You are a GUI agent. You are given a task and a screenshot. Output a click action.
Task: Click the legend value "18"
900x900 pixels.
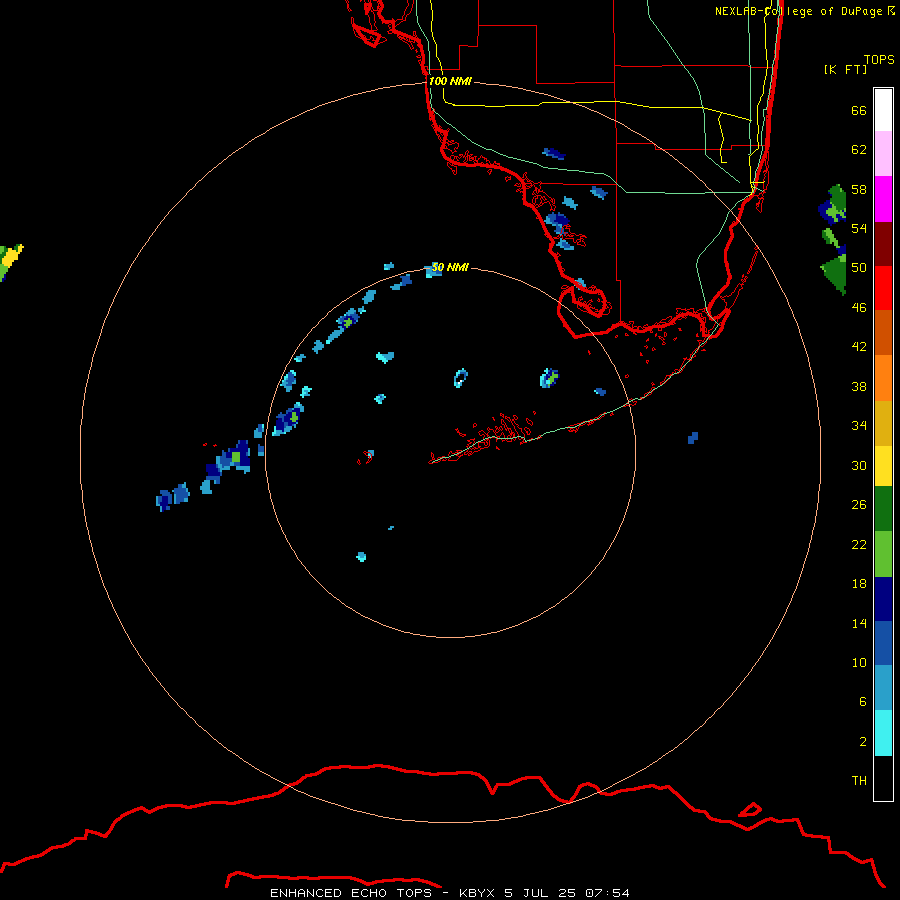point(859,584)
